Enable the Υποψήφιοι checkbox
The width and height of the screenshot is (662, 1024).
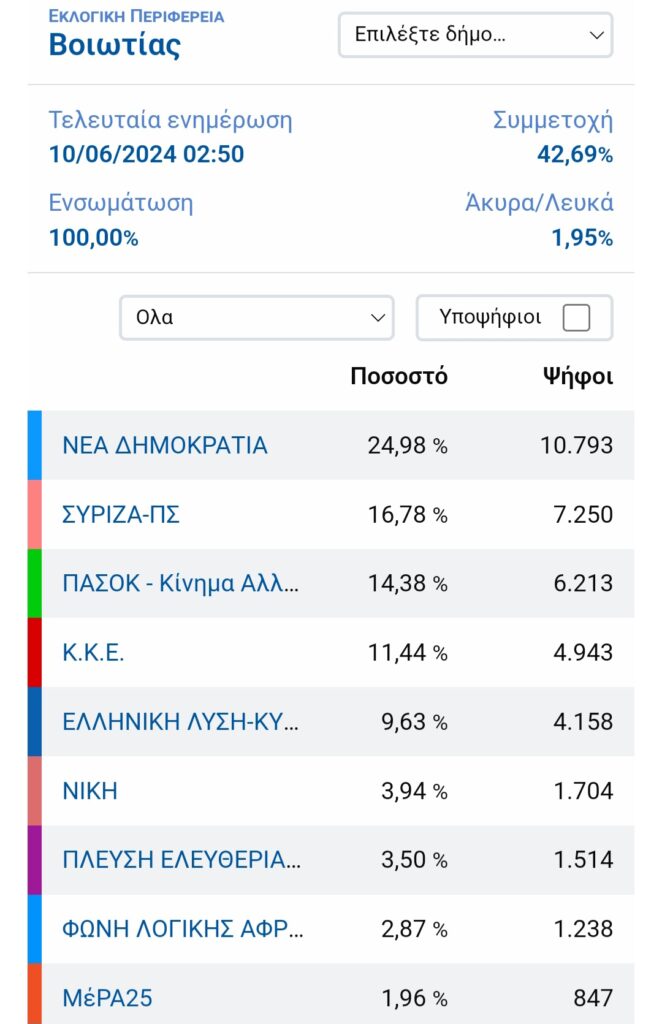click(576, 318)
